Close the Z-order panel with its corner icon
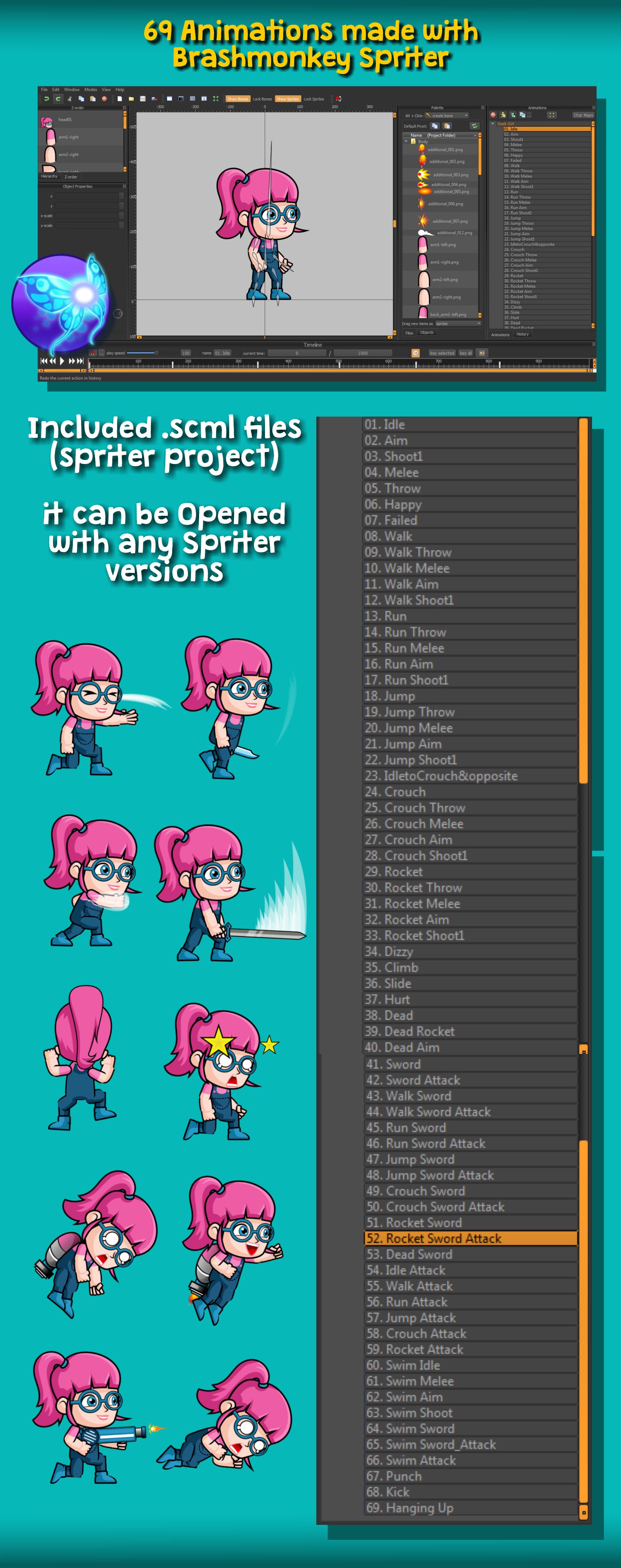Image resolution: width=621 pixels, height=1568 pixels. [124, 108]
